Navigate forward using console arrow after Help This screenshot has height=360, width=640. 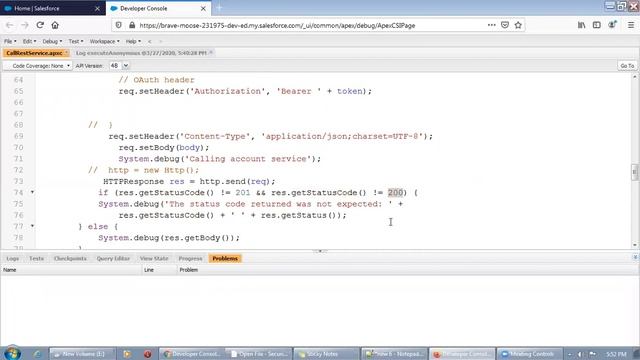point(160,41)
